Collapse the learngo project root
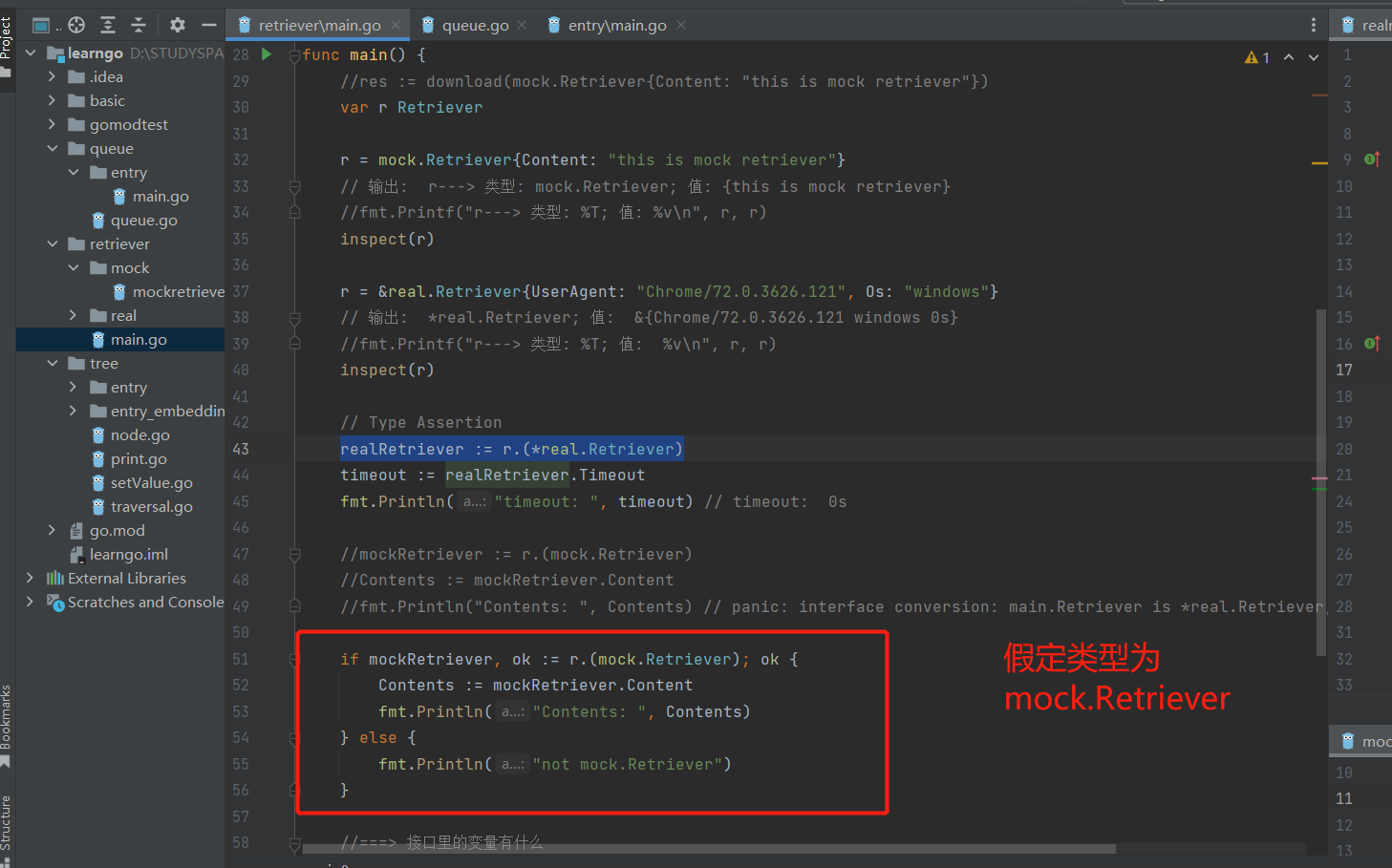The height and width of the screenshot is (868, 1392). click(x=31, y=53)
